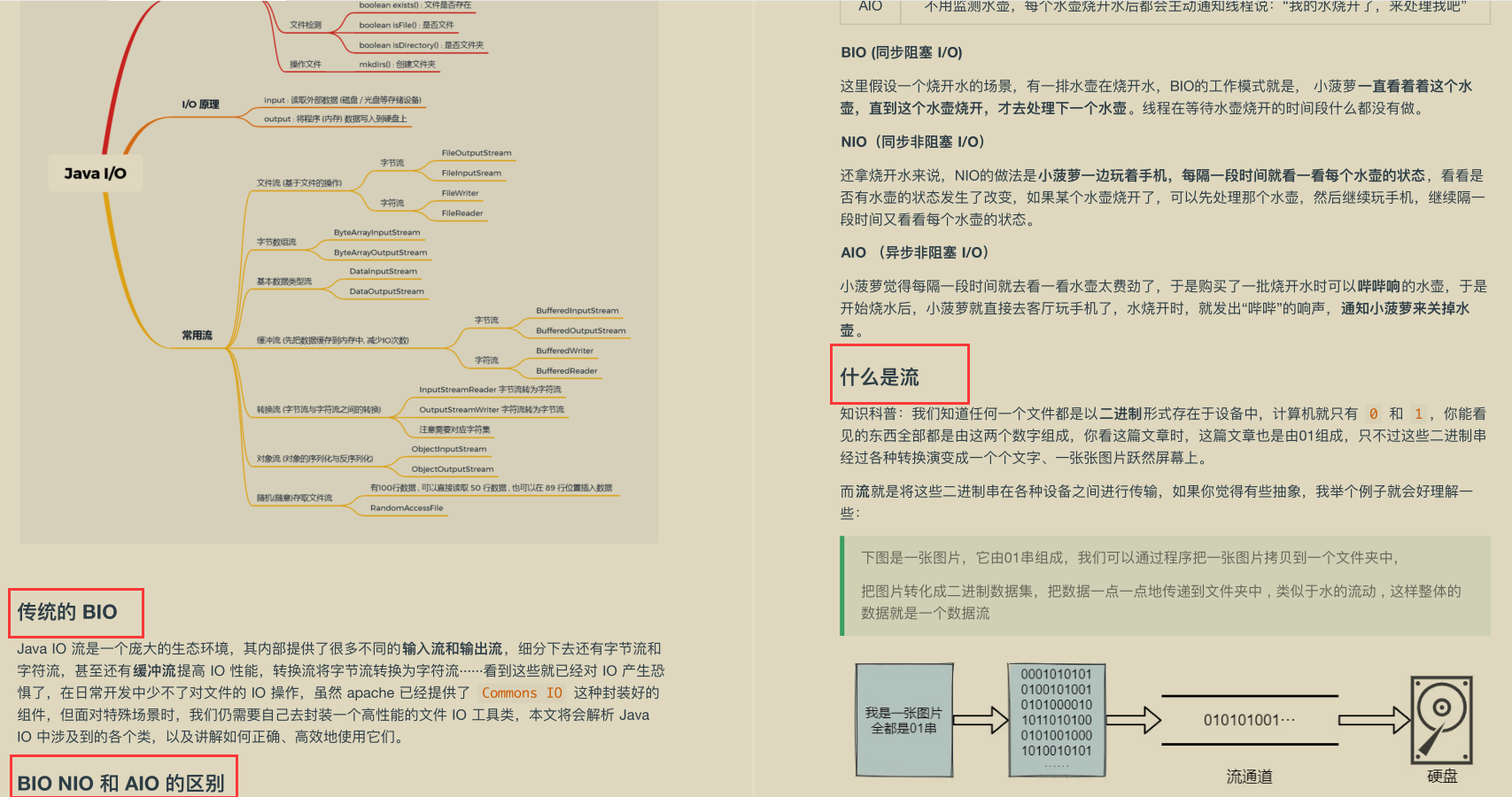Click the 'Commons IO' inline code text
Image resolution: width=1512 pixels, height=797 pixels.
click(x=522, y=693)
